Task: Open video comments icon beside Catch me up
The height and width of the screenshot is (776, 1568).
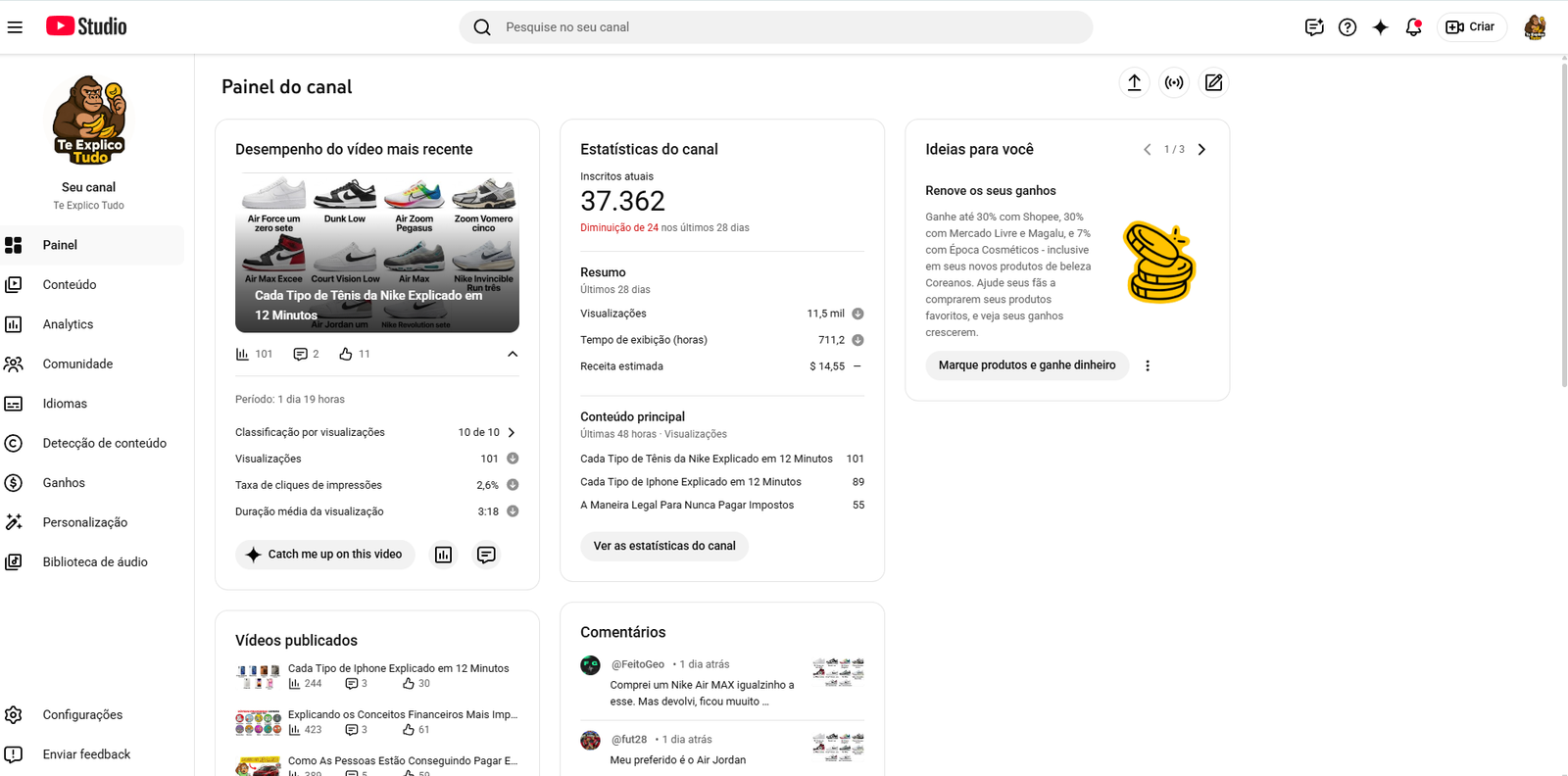Action: pos(486,555)
